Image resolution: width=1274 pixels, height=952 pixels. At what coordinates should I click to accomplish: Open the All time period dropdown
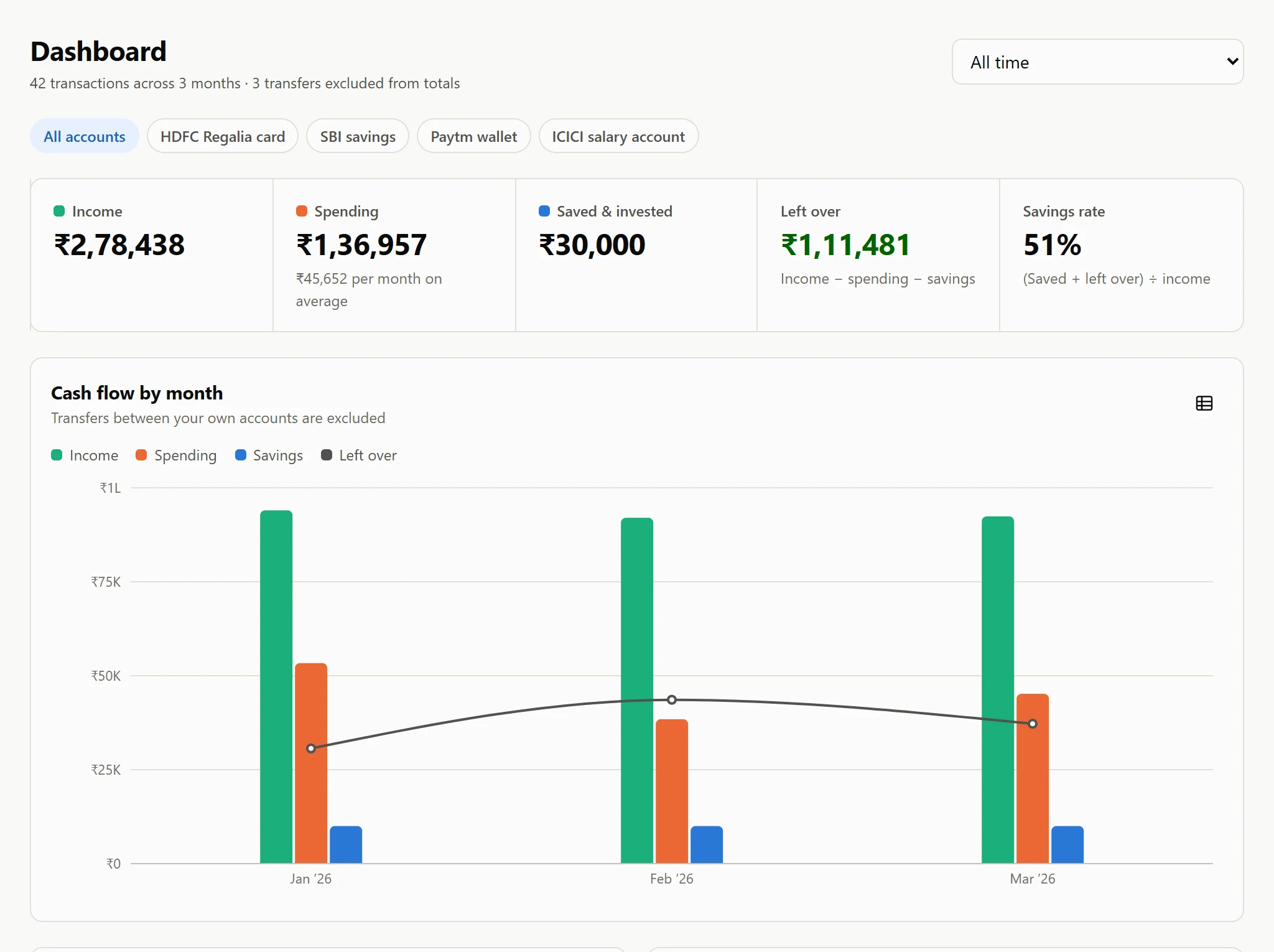[x=1097, y=62]
